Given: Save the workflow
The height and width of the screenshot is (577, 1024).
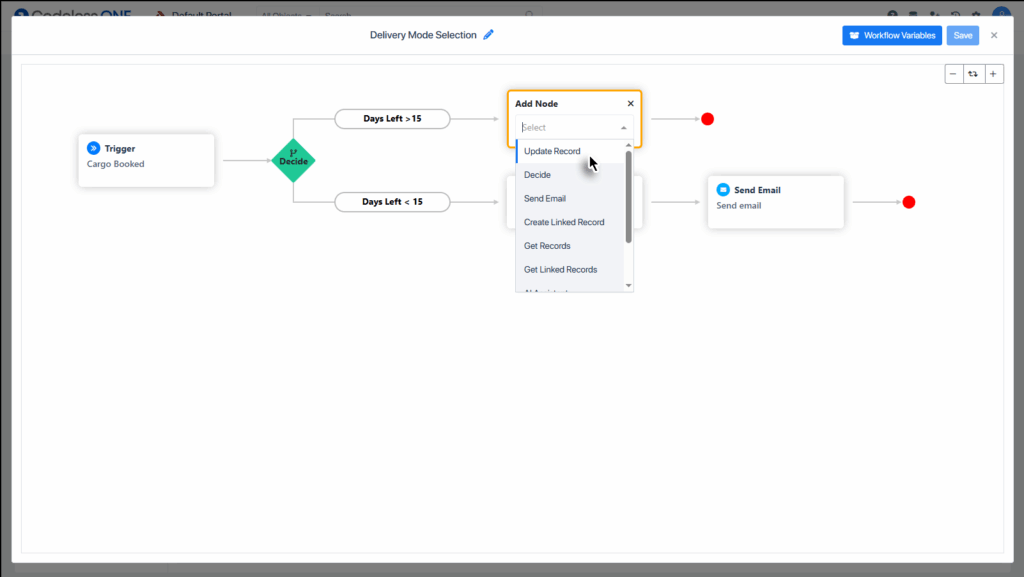Looking at the screenshot, I should point(962,35).
